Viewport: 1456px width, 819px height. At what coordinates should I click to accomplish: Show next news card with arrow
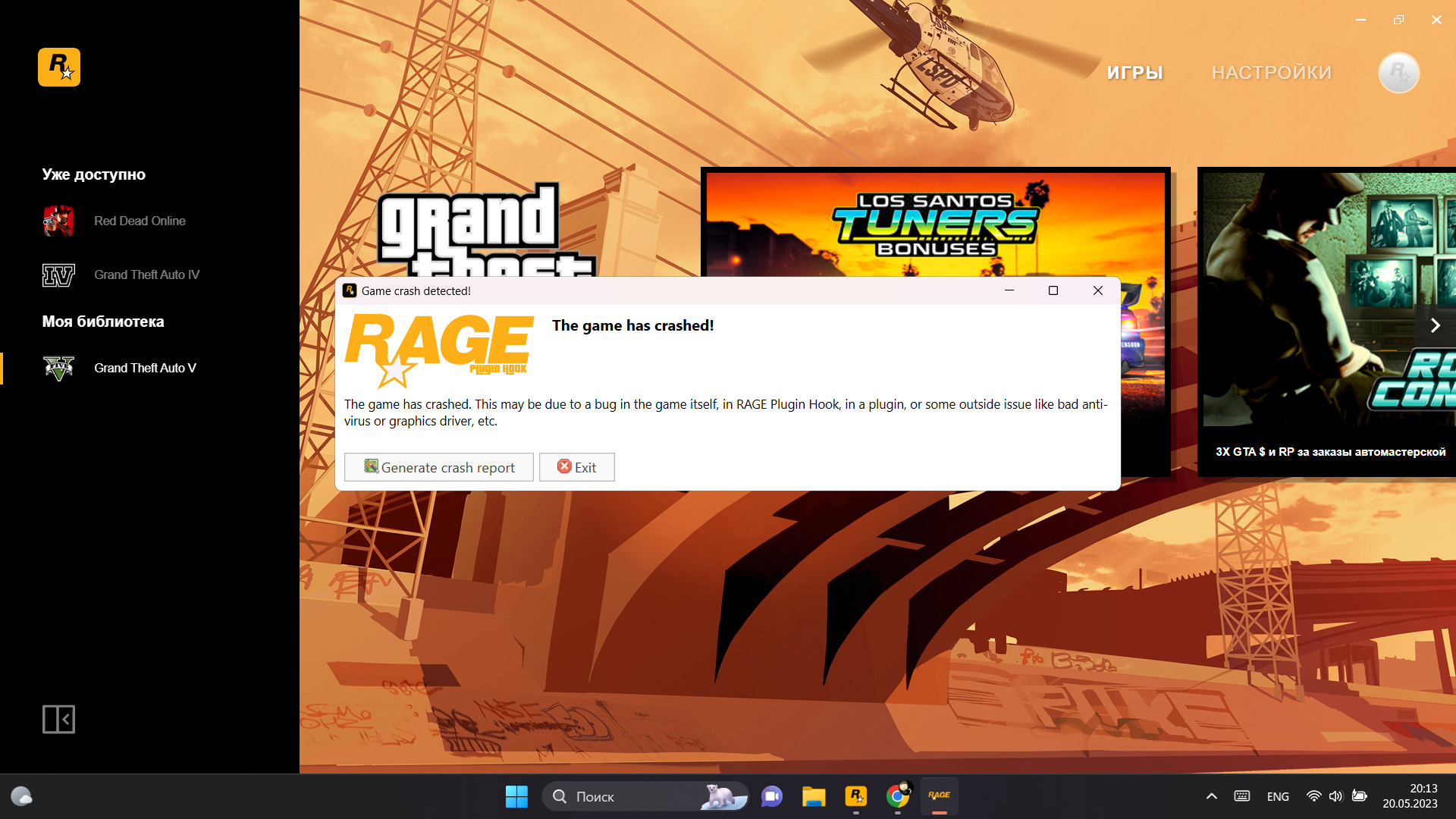[x=1435, y=326]
